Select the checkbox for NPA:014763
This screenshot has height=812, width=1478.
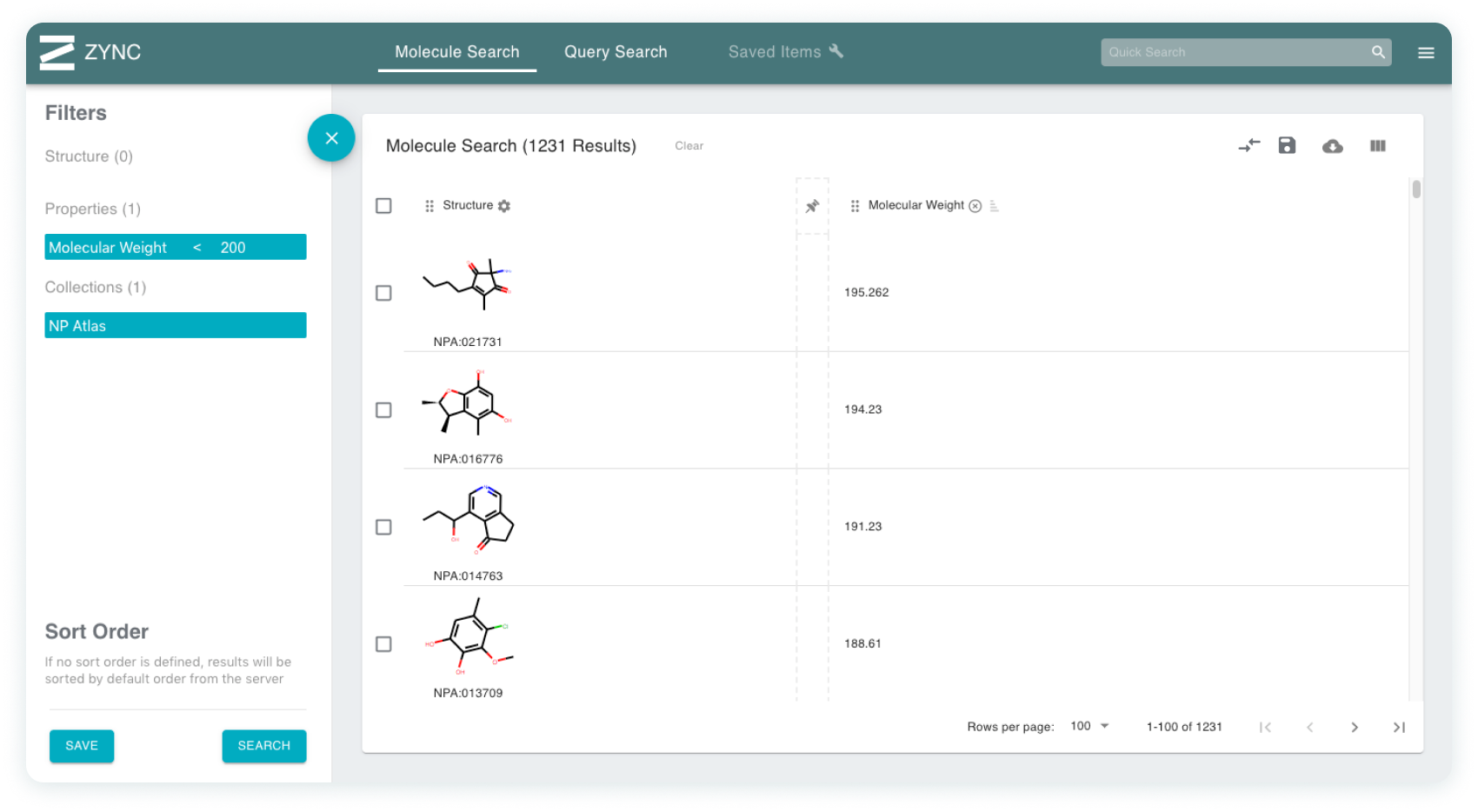tap(383, 527)
